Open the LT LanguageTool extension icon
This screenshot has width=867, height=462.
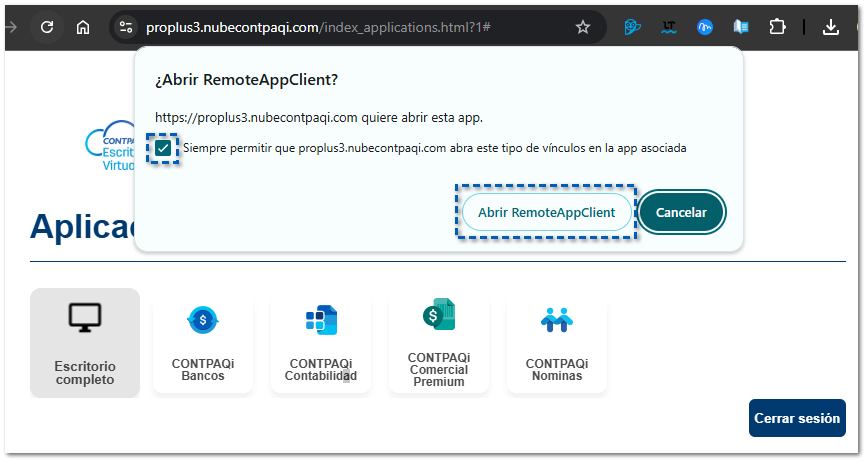click(668, 27)
